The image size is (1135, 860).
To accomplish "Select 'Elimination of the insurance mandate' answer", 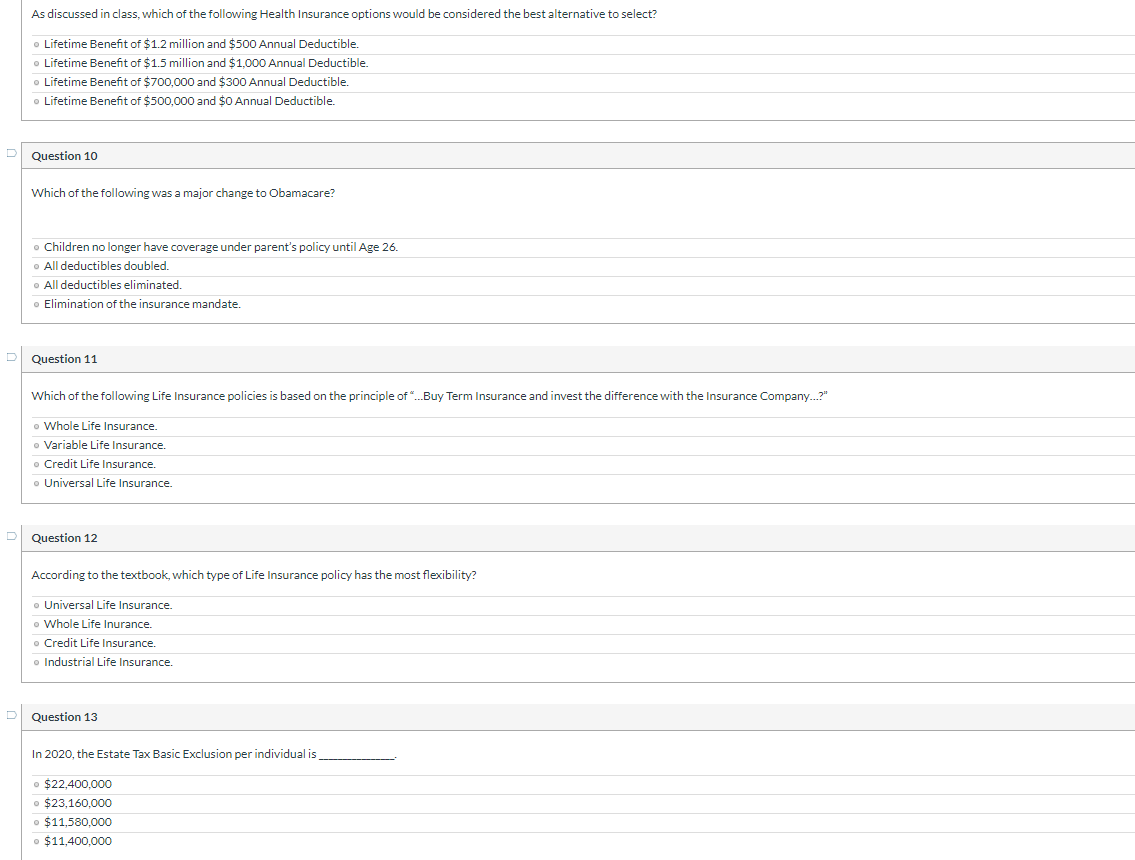I will coord(34,304).
